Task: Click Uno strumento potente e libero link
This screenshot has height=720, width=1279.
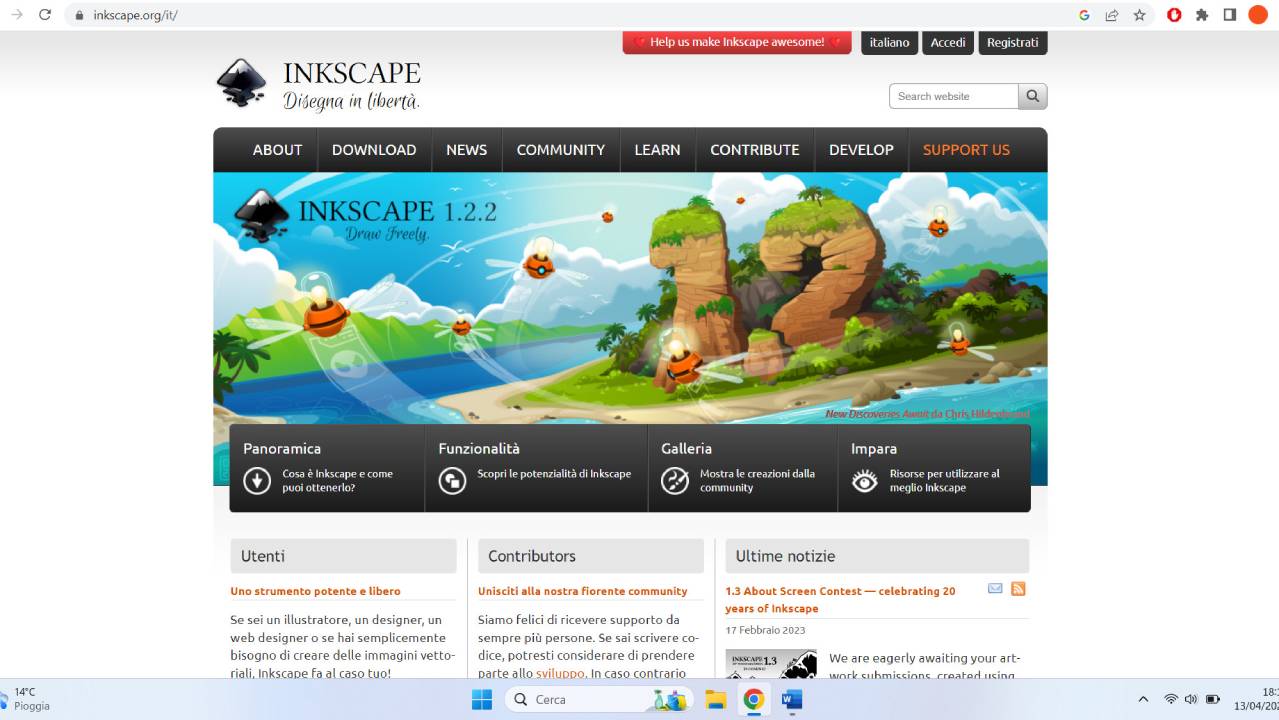Action: 315,591
